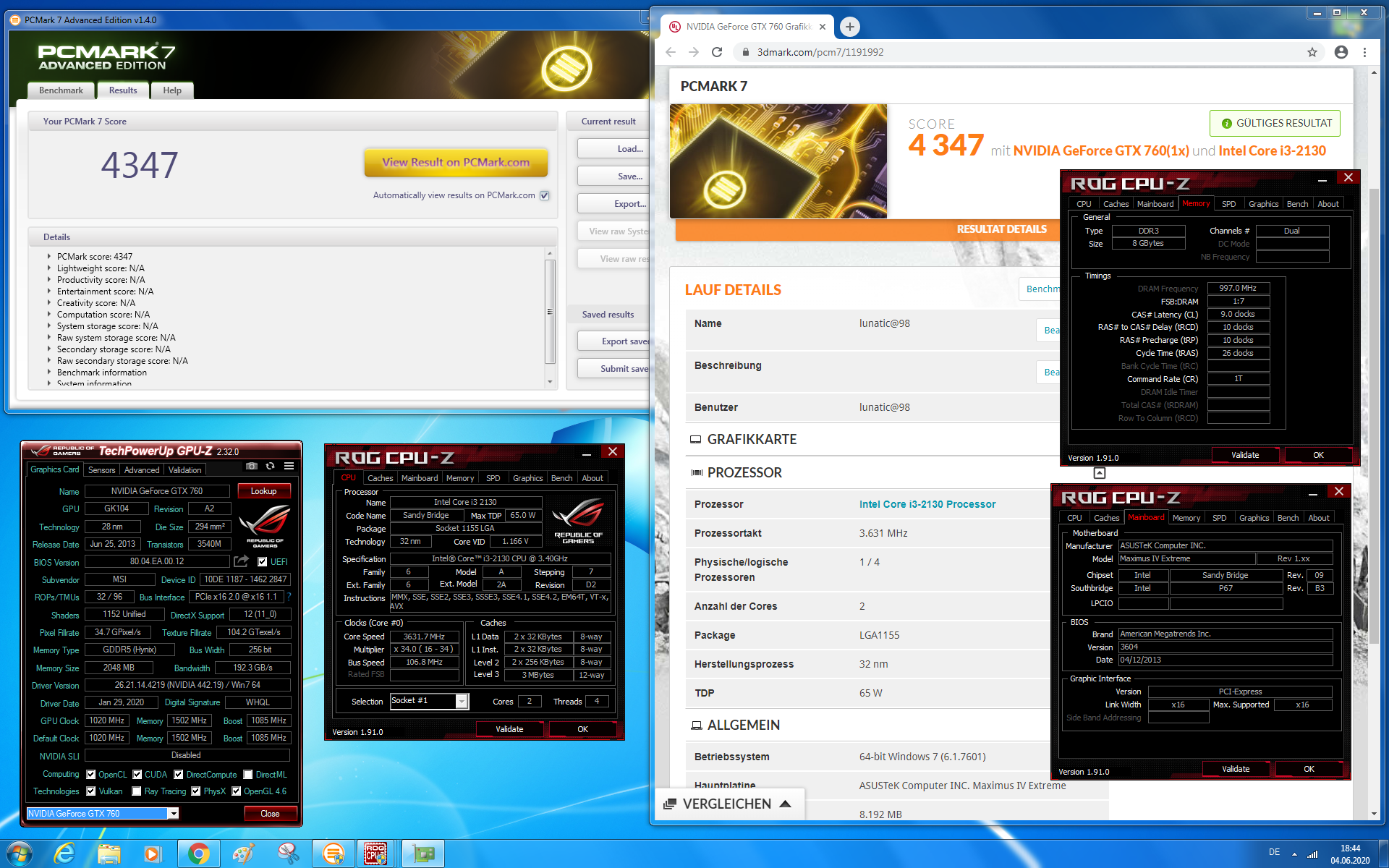Open the Help tab in PCMark 7
The image size is (1389, 868).
172,90
